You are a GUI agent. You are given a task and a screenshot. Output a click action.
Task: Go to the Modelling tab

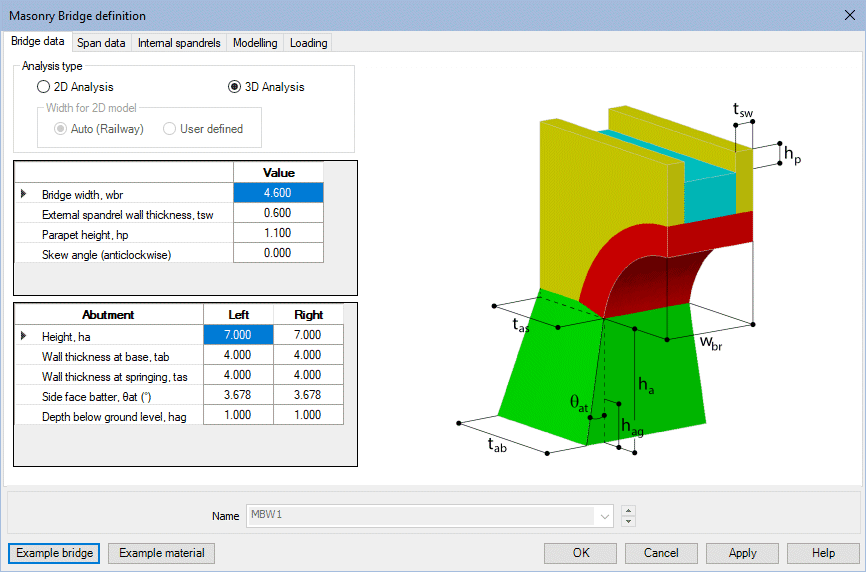[x=255, y=43]
